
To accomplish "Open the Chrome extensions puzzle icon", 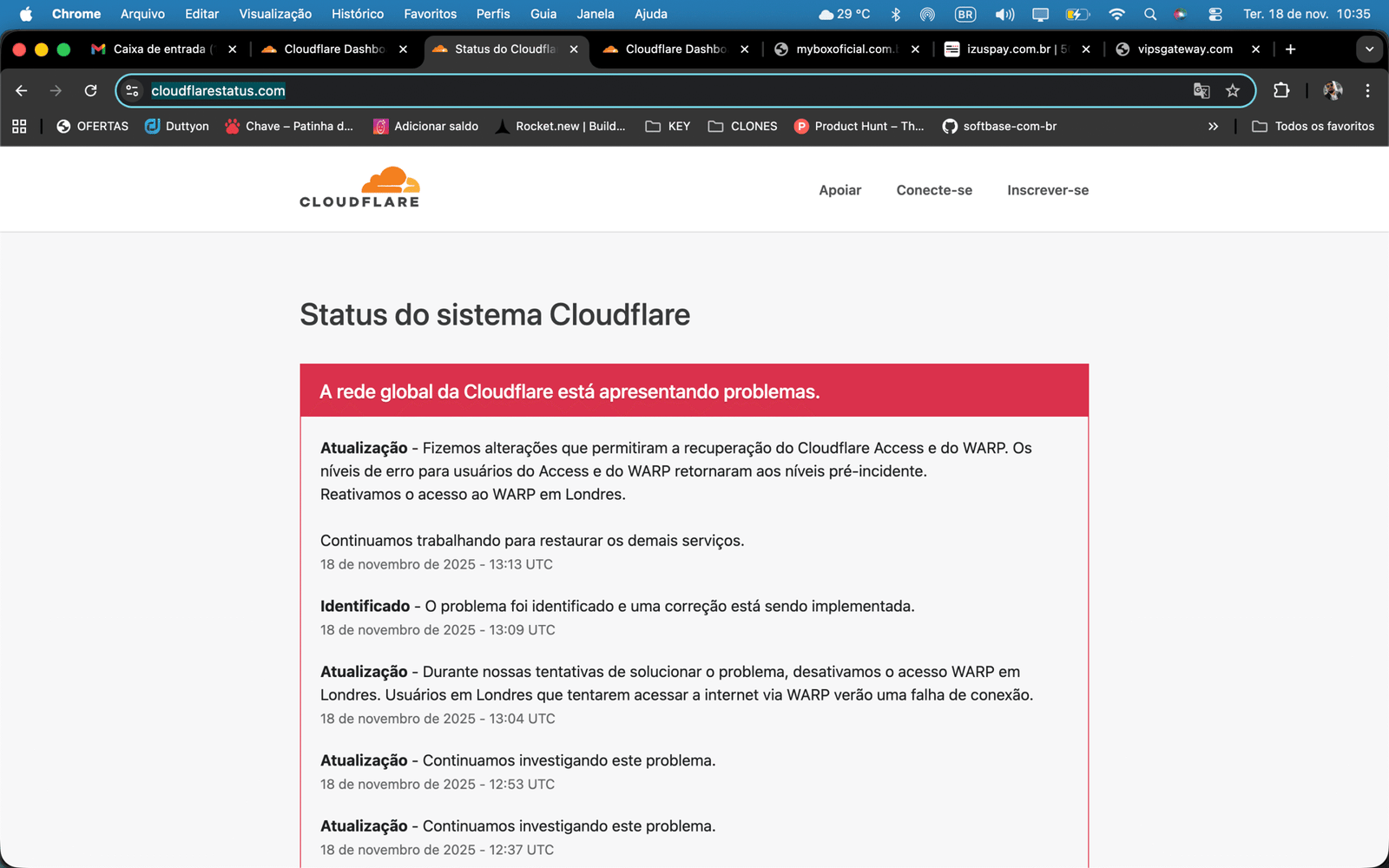I will [1280, 90].
